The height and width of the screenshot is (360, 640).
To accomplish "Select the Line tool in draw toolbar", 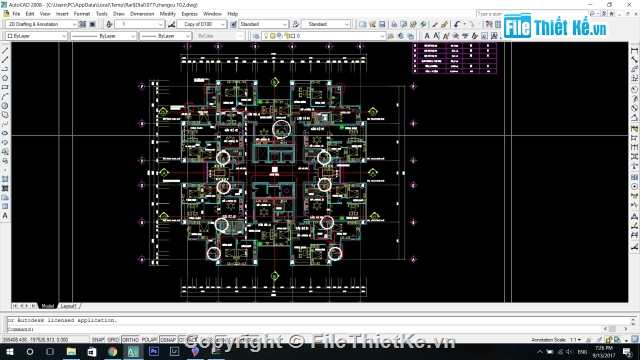I will [x=5, y=51].
